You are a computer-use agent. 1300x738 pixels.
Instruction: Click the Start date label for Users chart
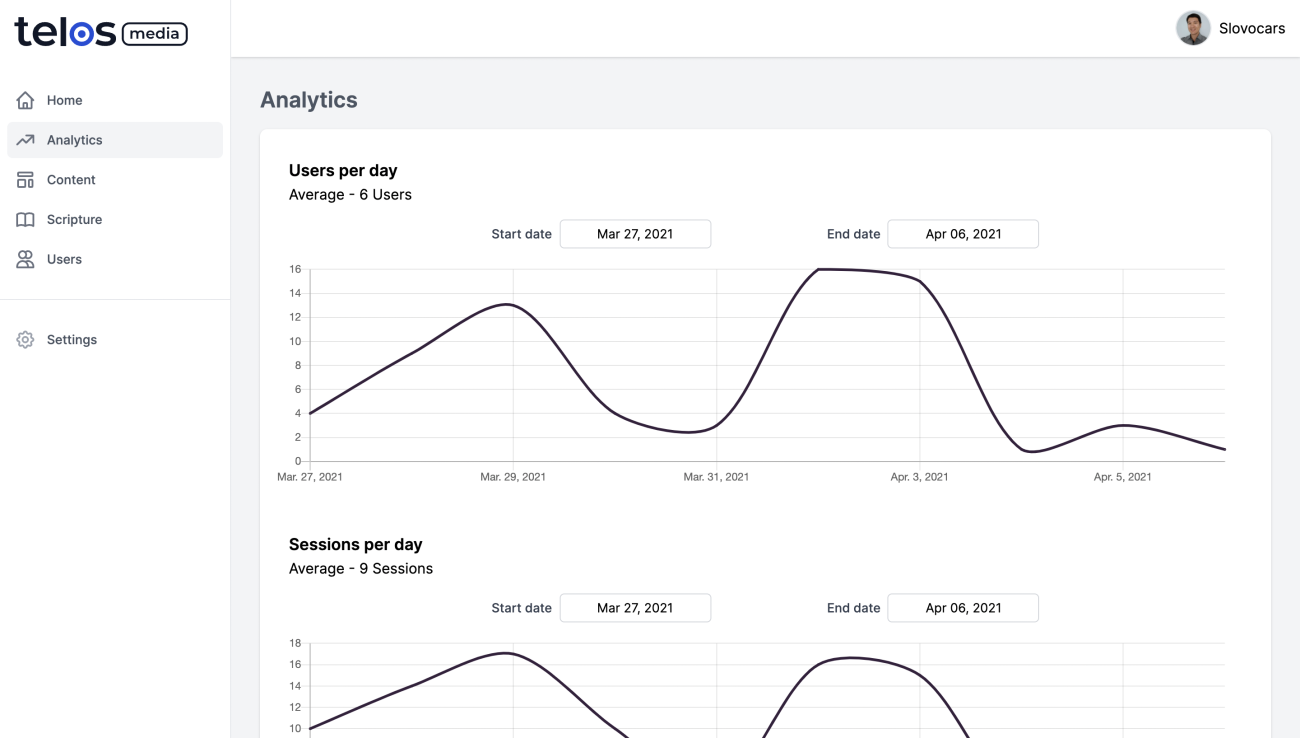click(521, 234)
